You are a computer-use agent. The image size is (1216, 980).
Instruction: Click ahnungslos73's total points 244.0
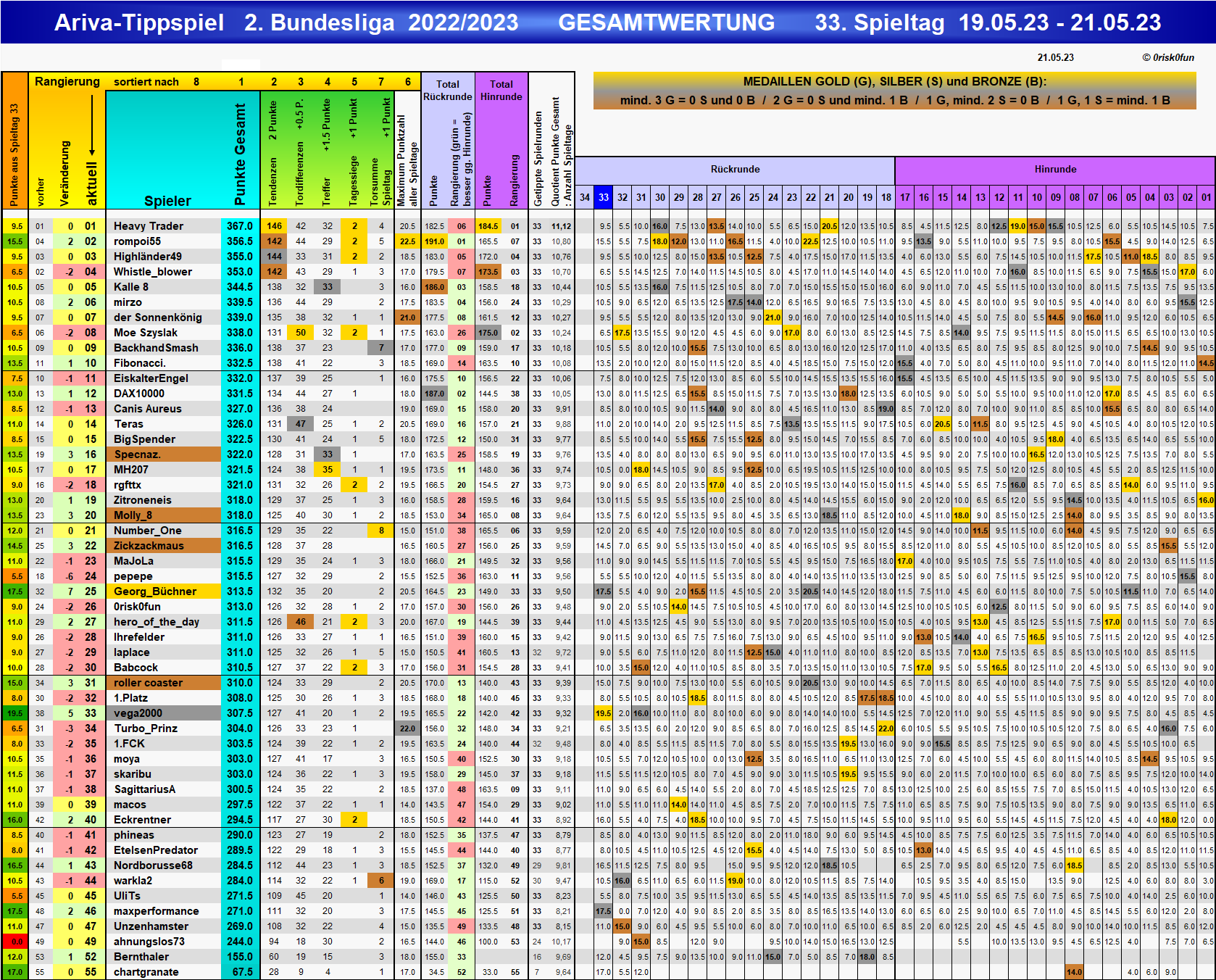[241, 942]
